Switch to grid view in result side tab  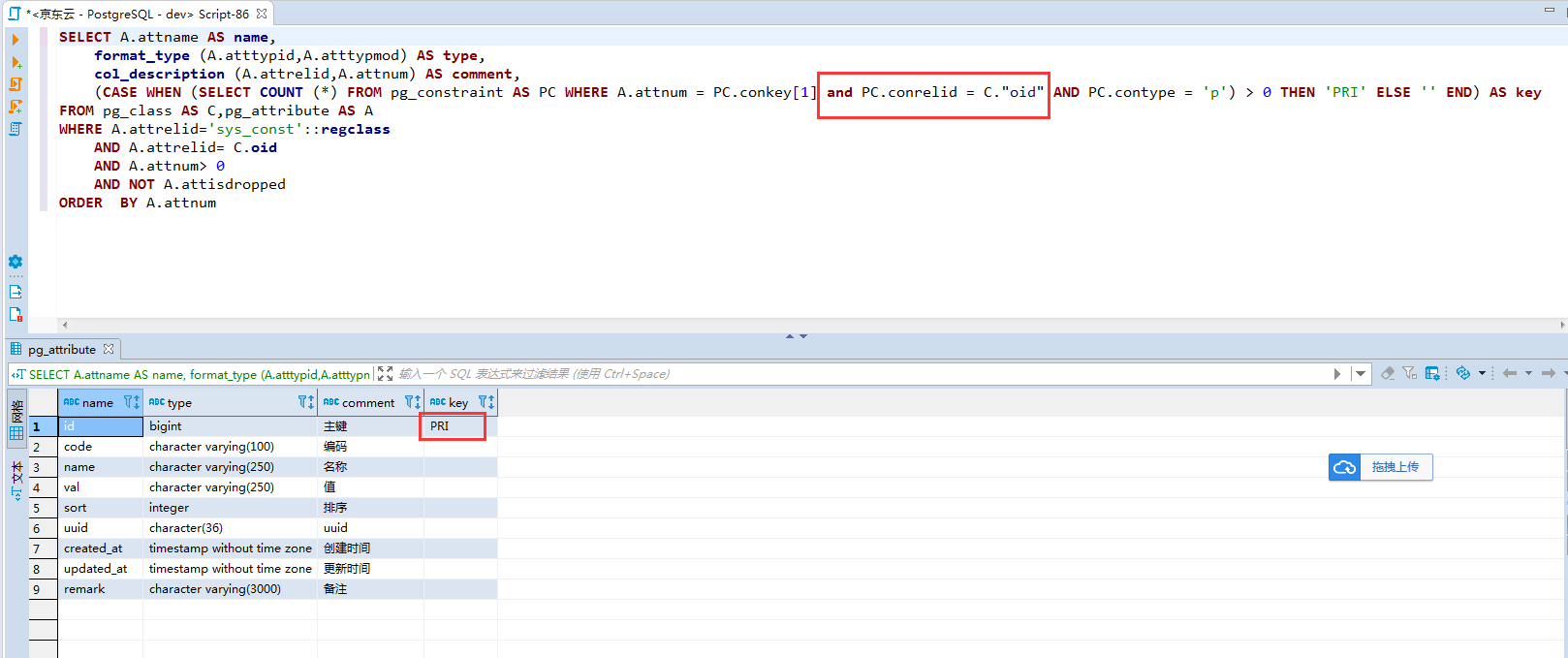[16, 421]
